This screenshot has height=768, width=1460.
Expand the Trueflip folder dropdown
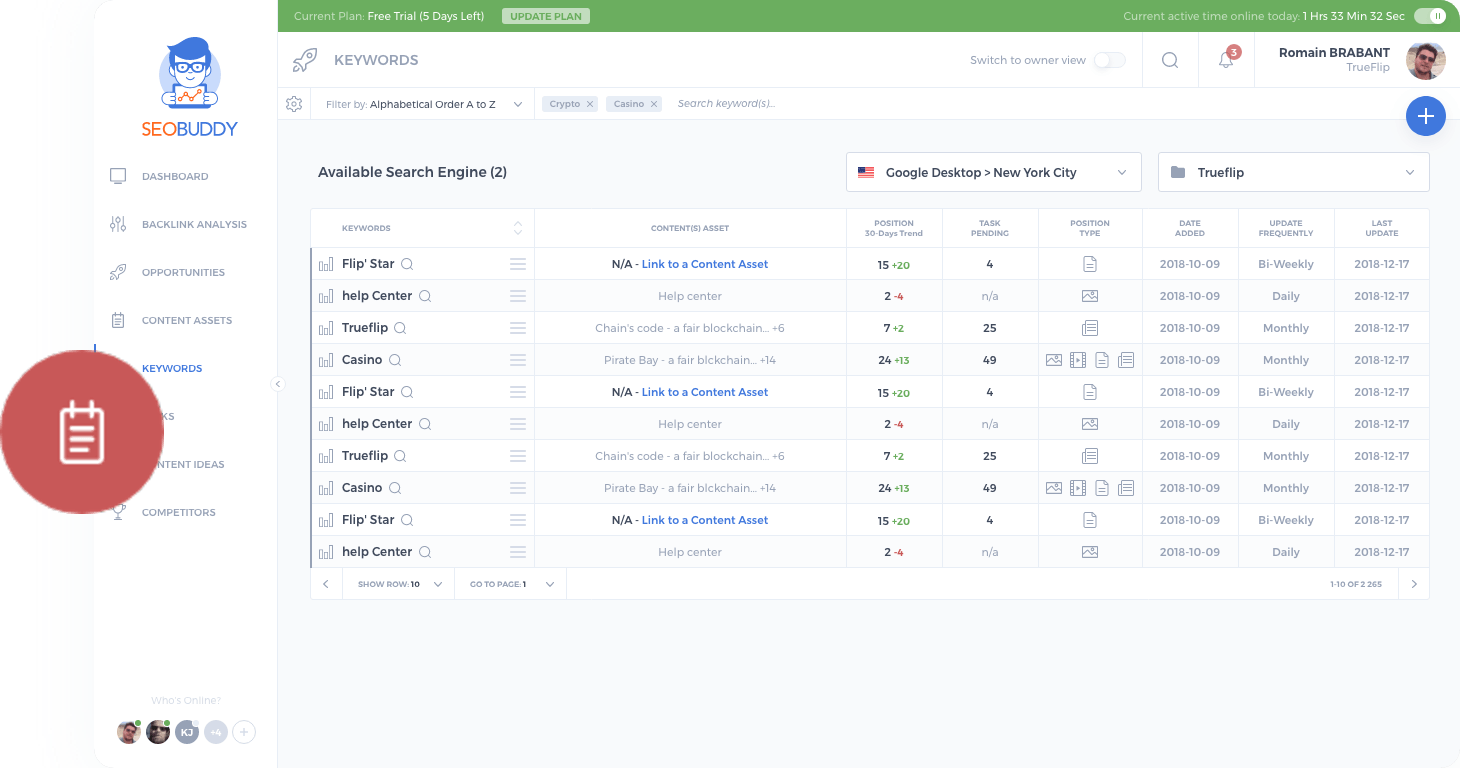(x=1294, y=172)
